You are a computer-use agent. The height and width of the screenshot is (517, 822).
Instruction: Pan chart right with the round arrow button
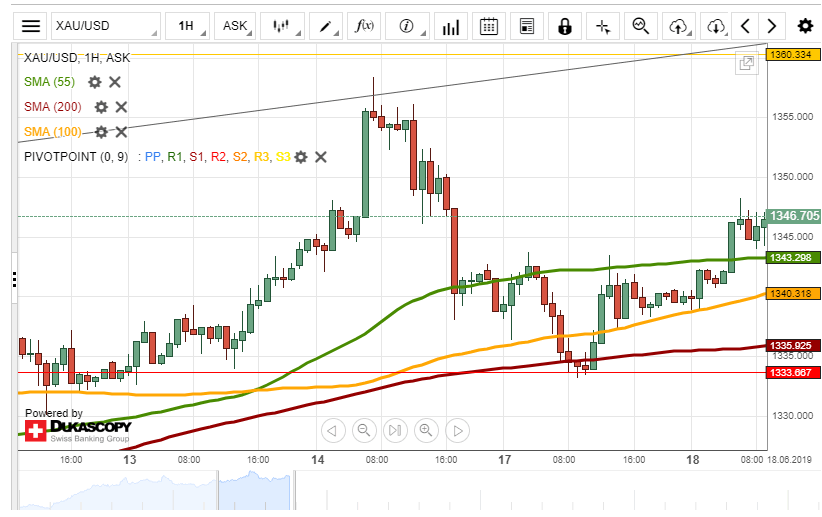[458, 431]
